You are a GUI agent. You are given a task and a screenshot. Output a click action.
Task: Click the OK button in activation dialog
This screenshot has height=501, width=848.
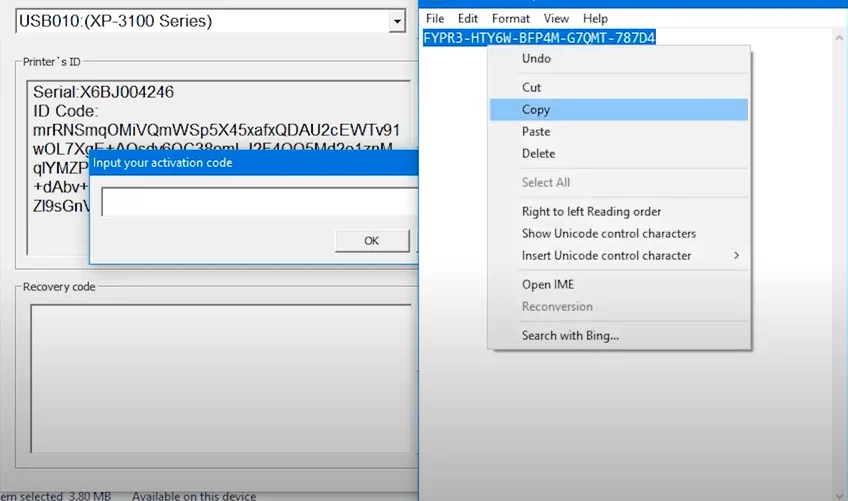[371, 241]
